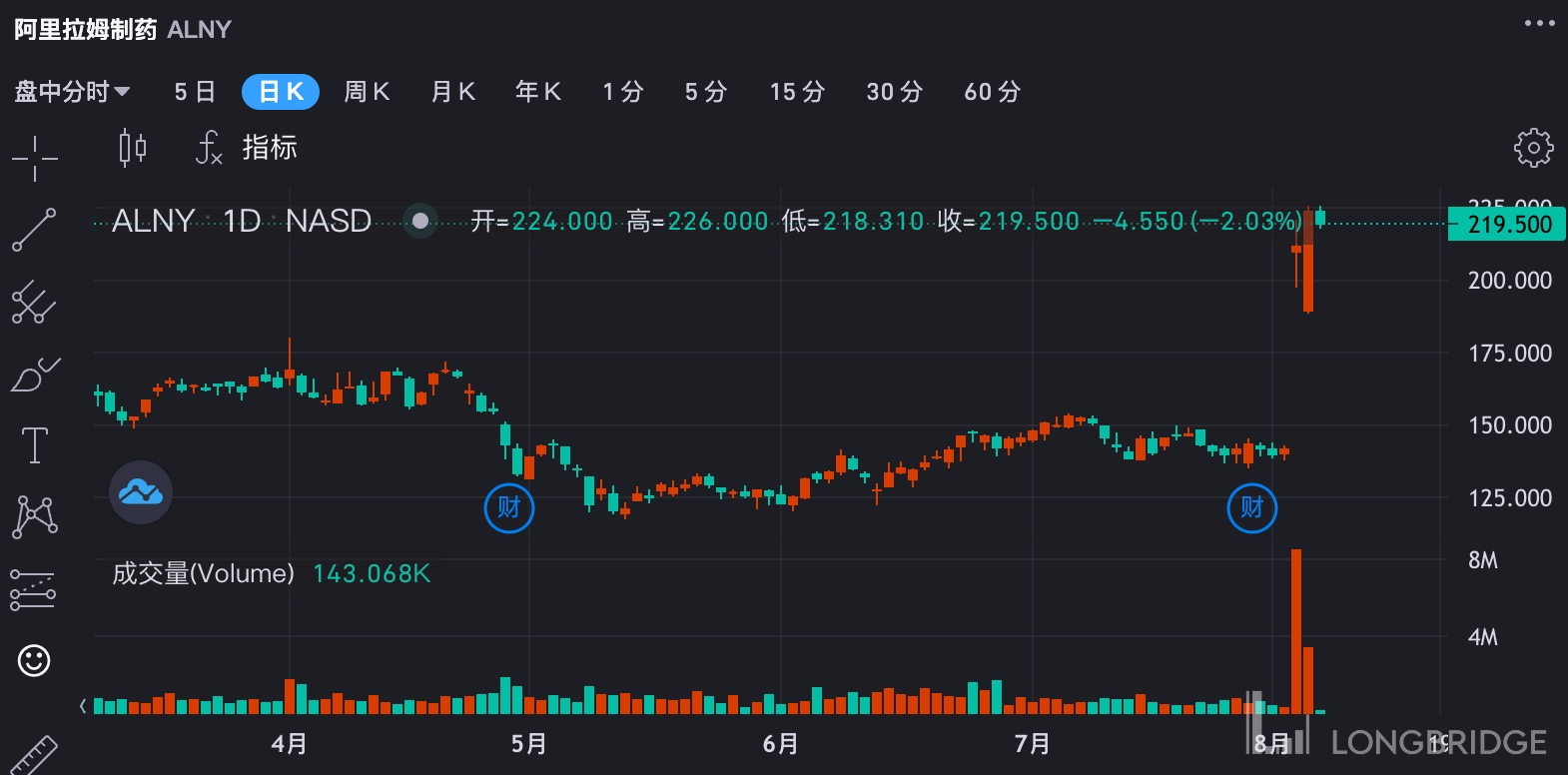Open the 指标 indicators button

click(x=270, y=148)
